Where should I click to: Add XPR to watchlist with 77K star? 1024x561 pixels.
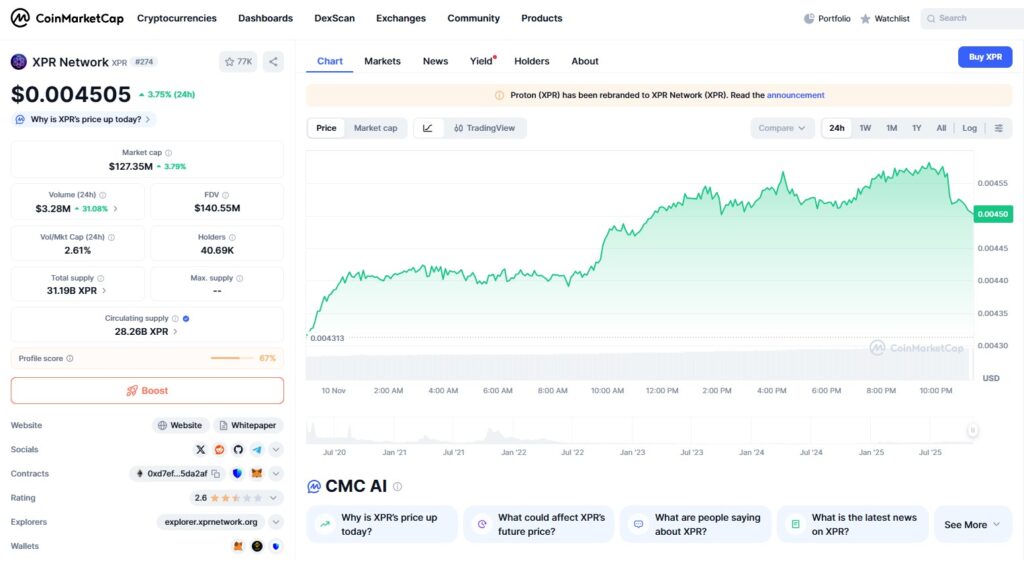coord(238,62)
